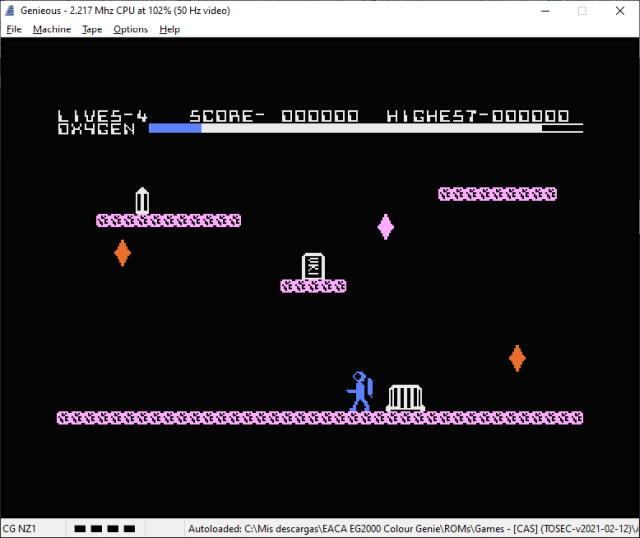The height and width of the screenshot is (538, 640).
Task: Open the Options menu
Action: pyautogui.click(x=131, y=29)
